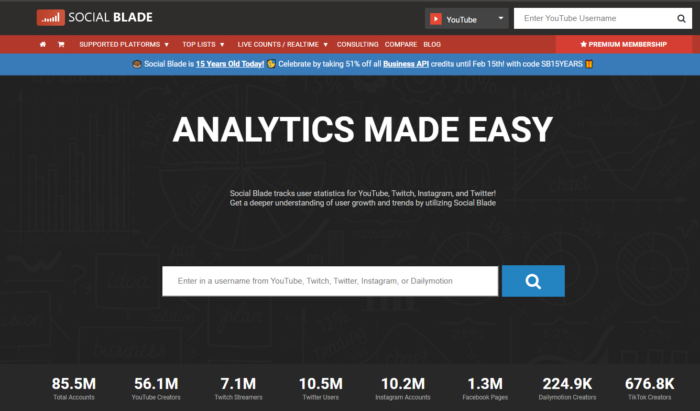
Task: Click the Premium Membership button
Action: pos(623,44)
